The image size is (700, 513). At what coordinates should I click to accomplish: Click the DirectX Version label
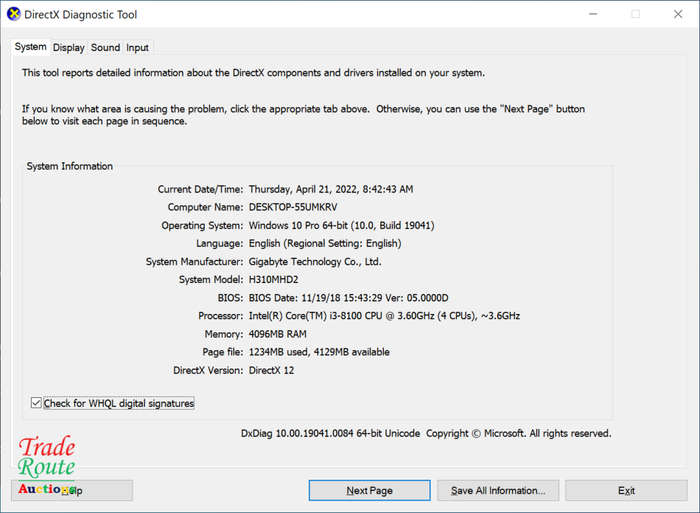(x=208, y=370)
